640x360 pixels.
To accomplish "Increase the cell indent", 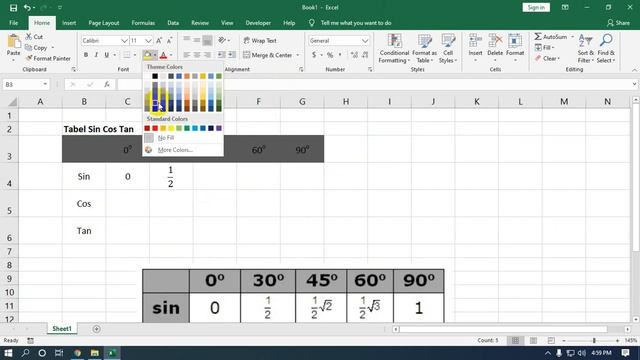I will pos(231,55).
